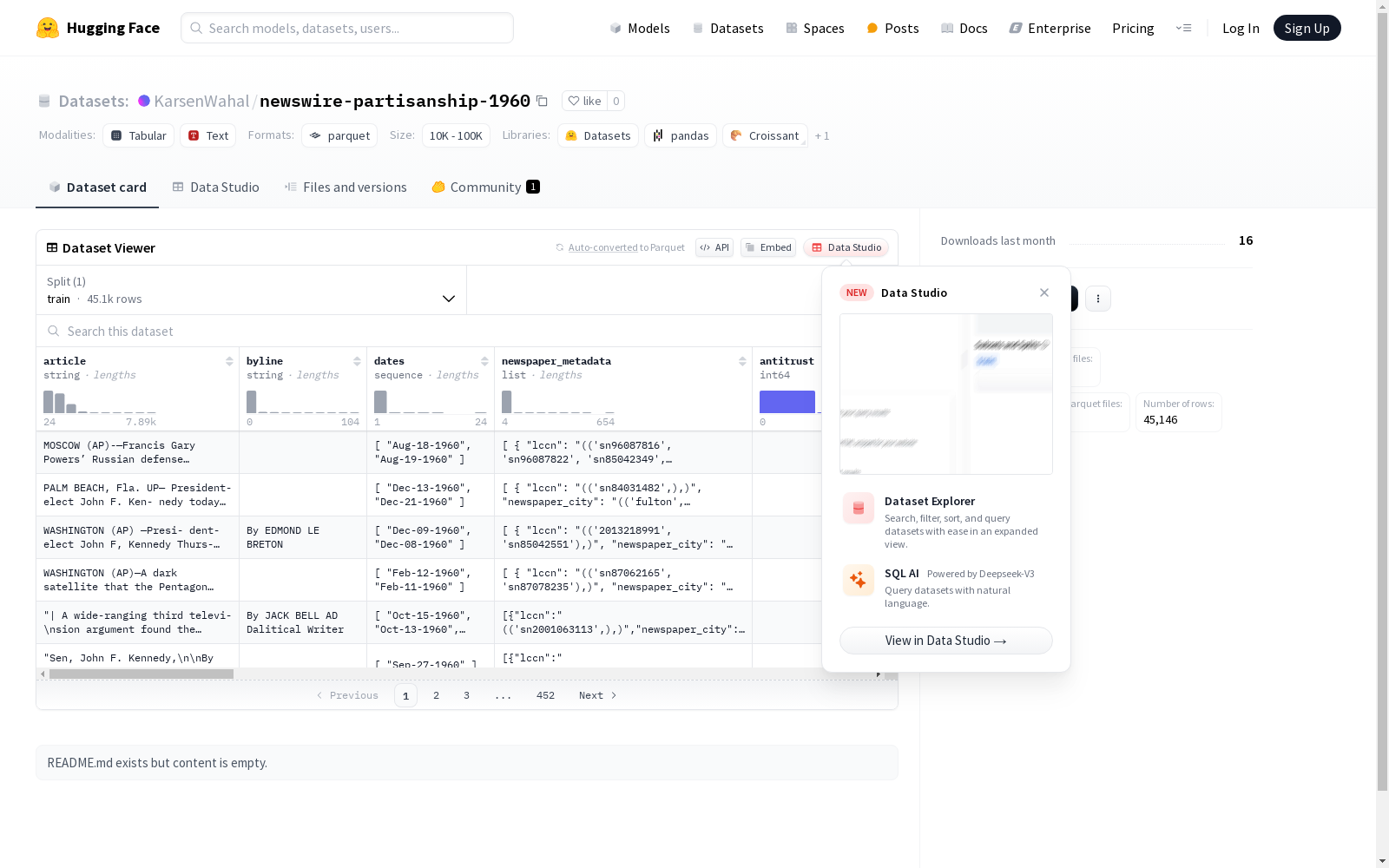The image size is (1389, 868).
Task: Open the Models page
Action: 640,28
